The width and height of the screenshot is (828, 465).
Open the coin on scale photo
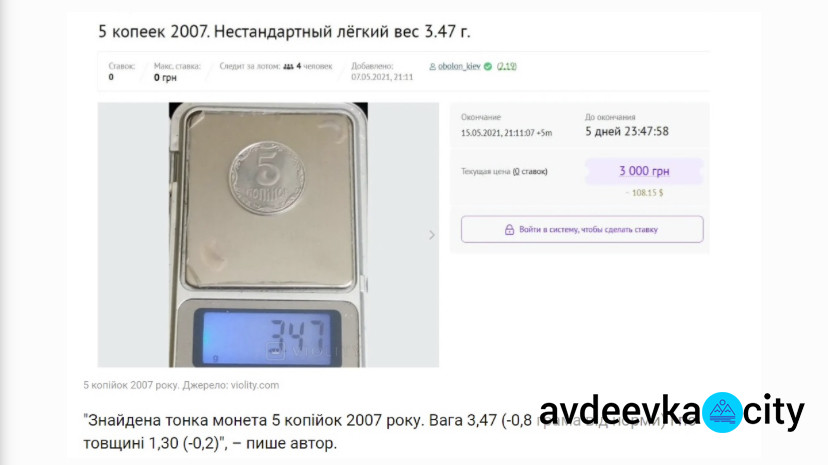[268, 235]
